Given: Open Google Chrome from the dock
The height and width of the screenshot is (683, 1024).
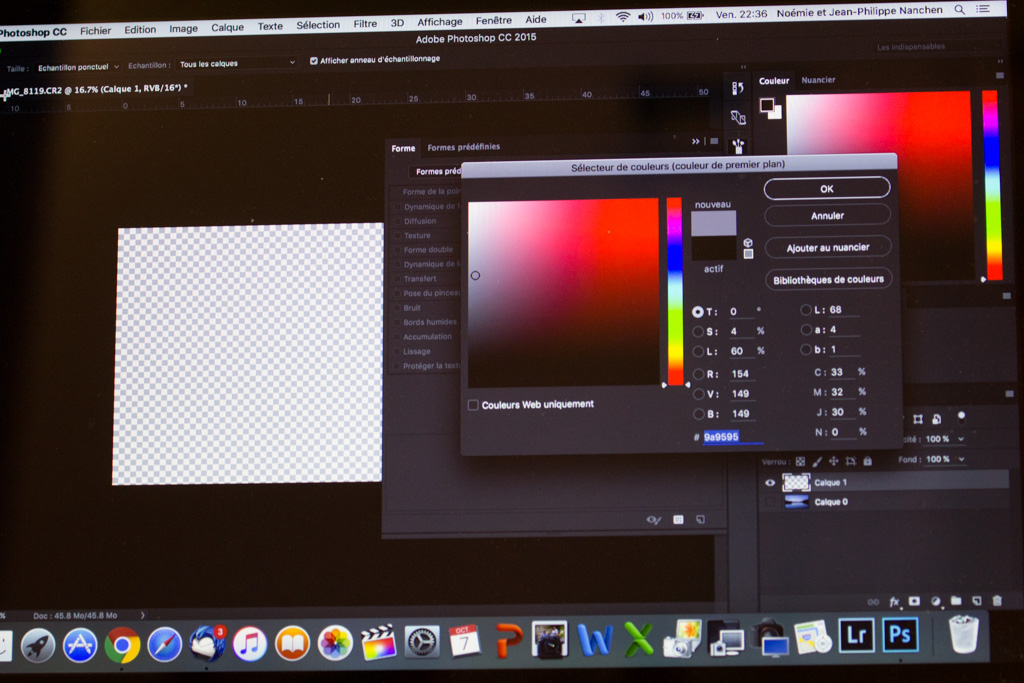Looking at the screenshot, I should (123, 645).
